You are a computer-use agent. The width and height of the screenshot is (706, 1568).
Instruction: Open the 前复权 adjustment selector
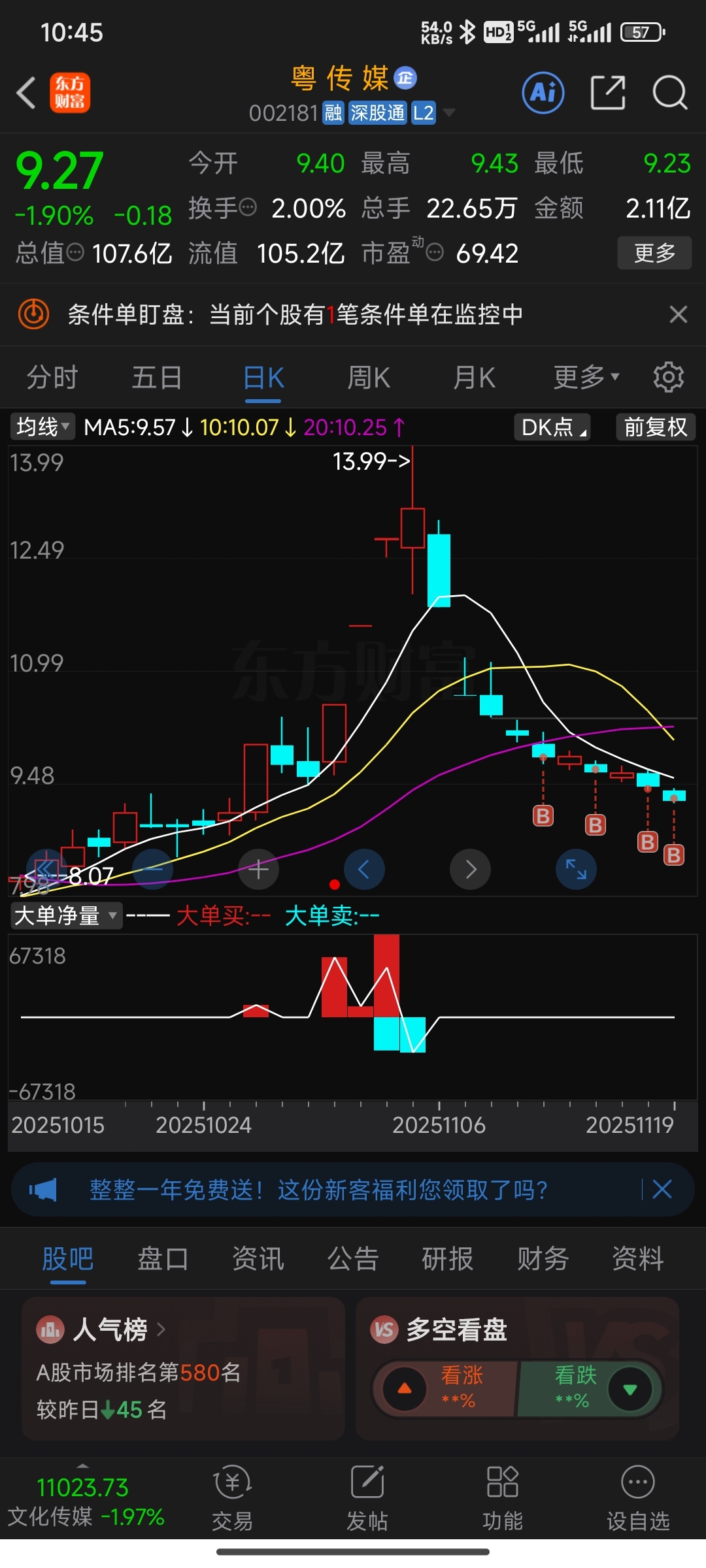click(x=656, y=427)
